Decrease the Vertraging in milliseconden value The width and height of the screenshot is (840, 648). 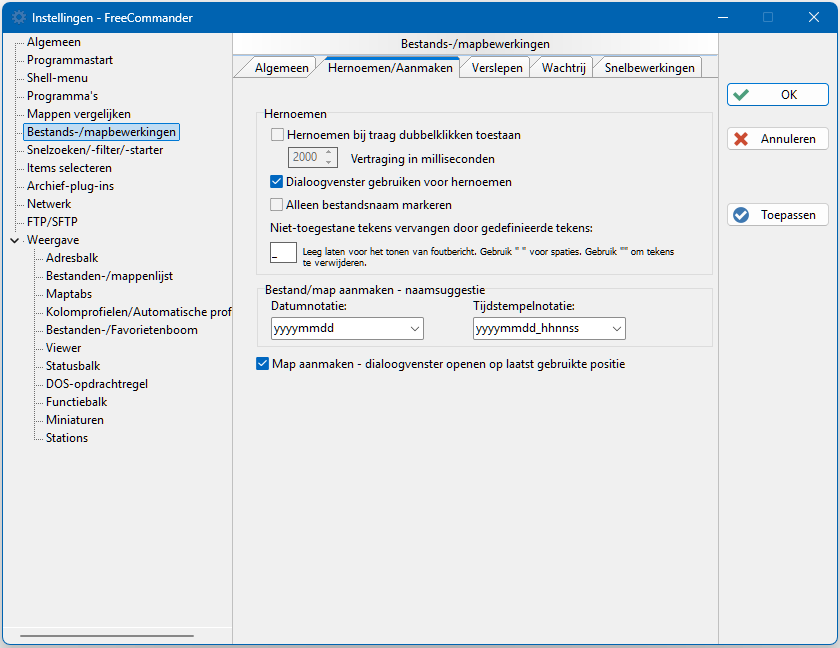pyautogui.click(x=329, y=161)
